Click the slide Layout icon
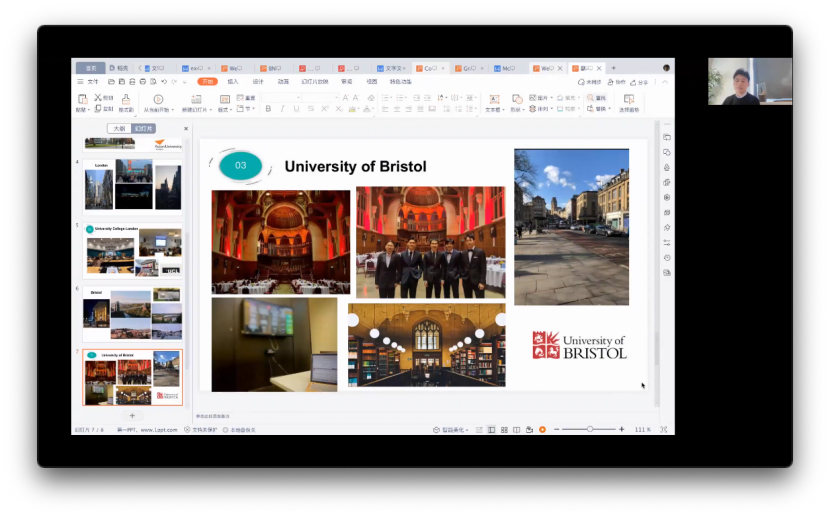This screenshot has width=830, height=517. [x=224, y=99]
